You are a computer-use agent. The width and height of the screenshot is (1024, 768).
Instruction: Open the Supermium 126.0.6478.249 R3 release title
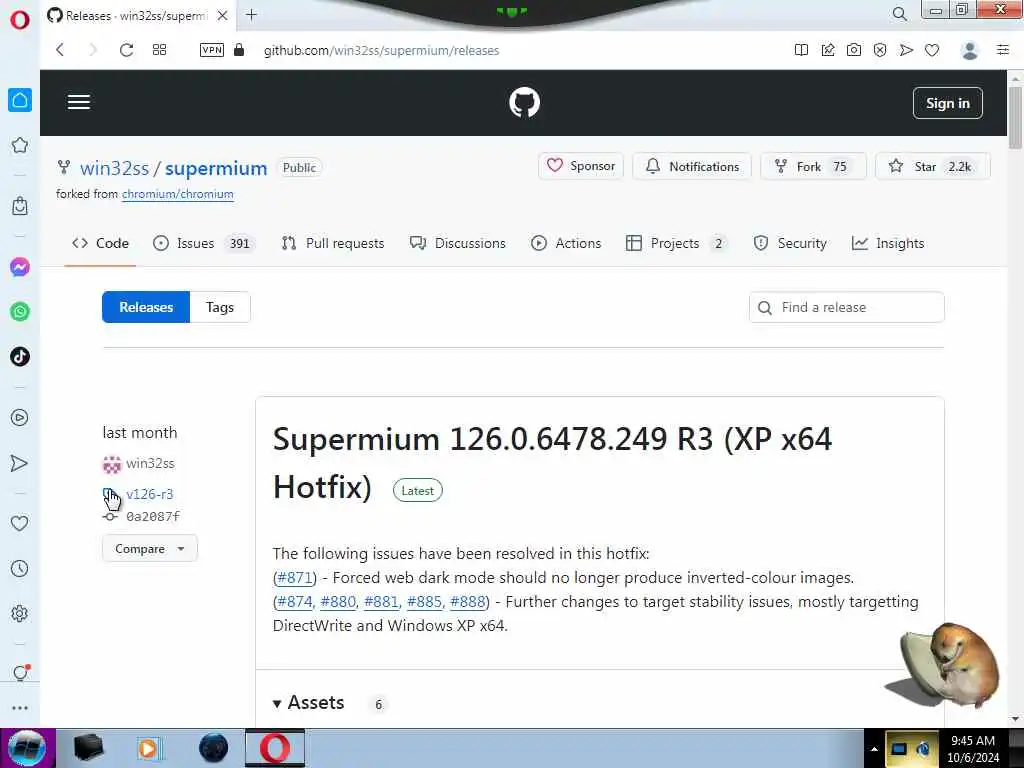coord(552,462)
